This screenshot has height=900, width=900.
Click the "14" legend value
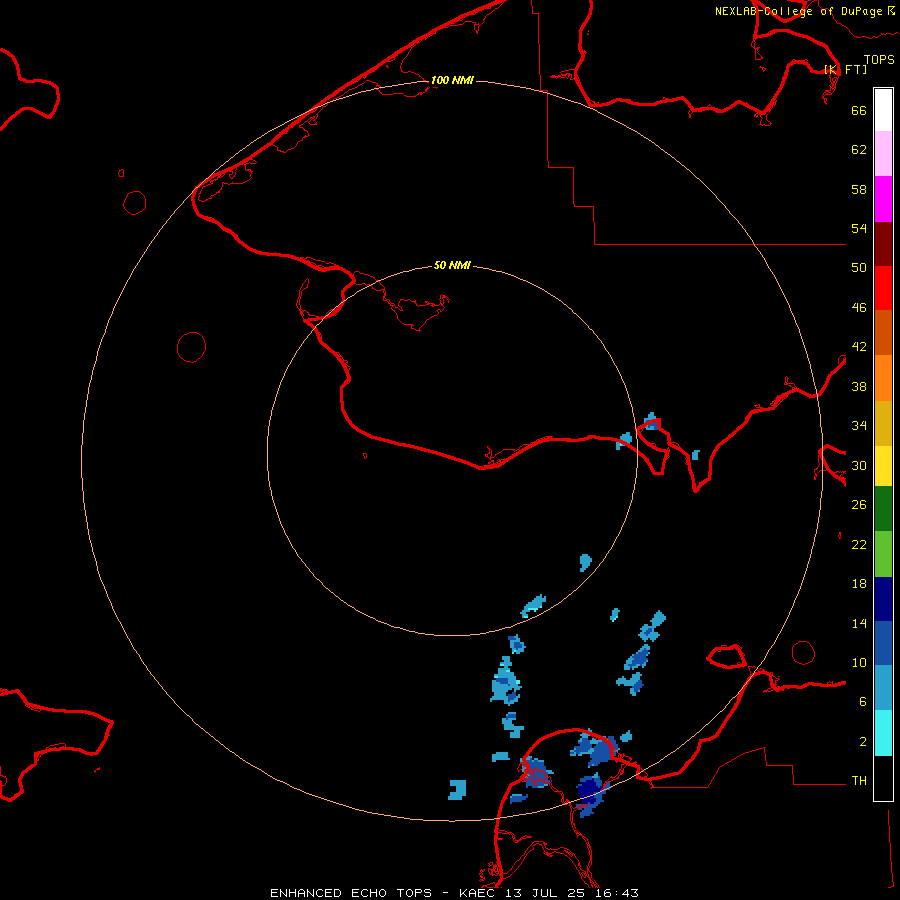click(x=859, y=623)
